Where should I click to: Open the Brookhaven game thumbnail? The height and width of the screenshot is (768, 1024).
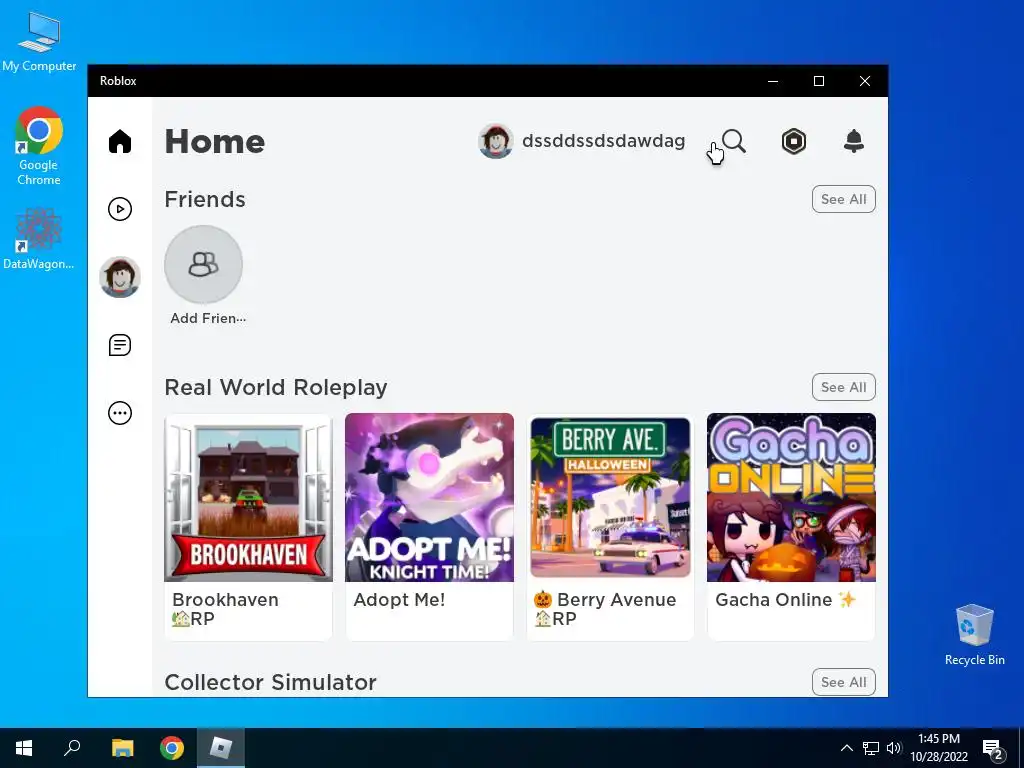[249, 497]
